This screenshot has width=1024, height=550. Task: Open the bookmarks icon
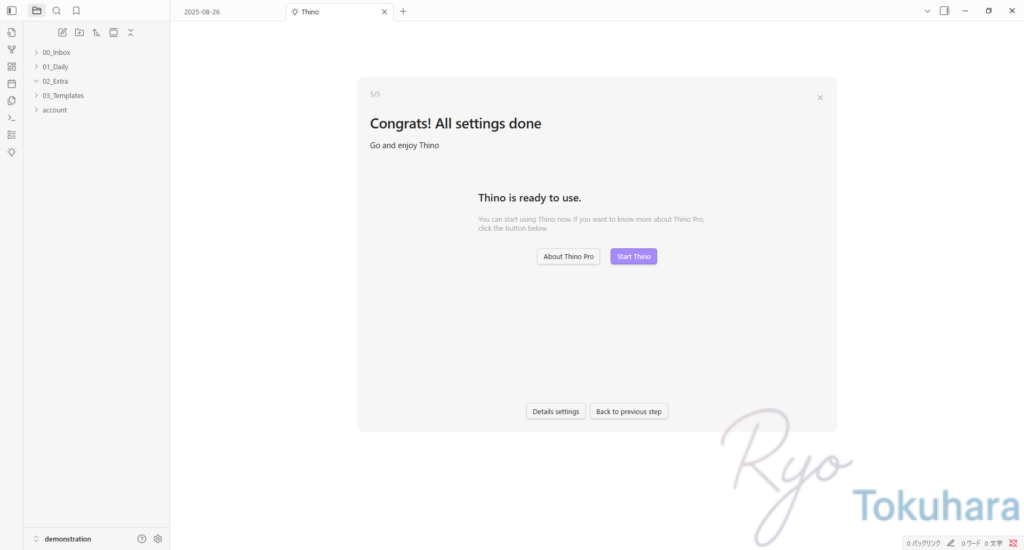click(76, 10)
